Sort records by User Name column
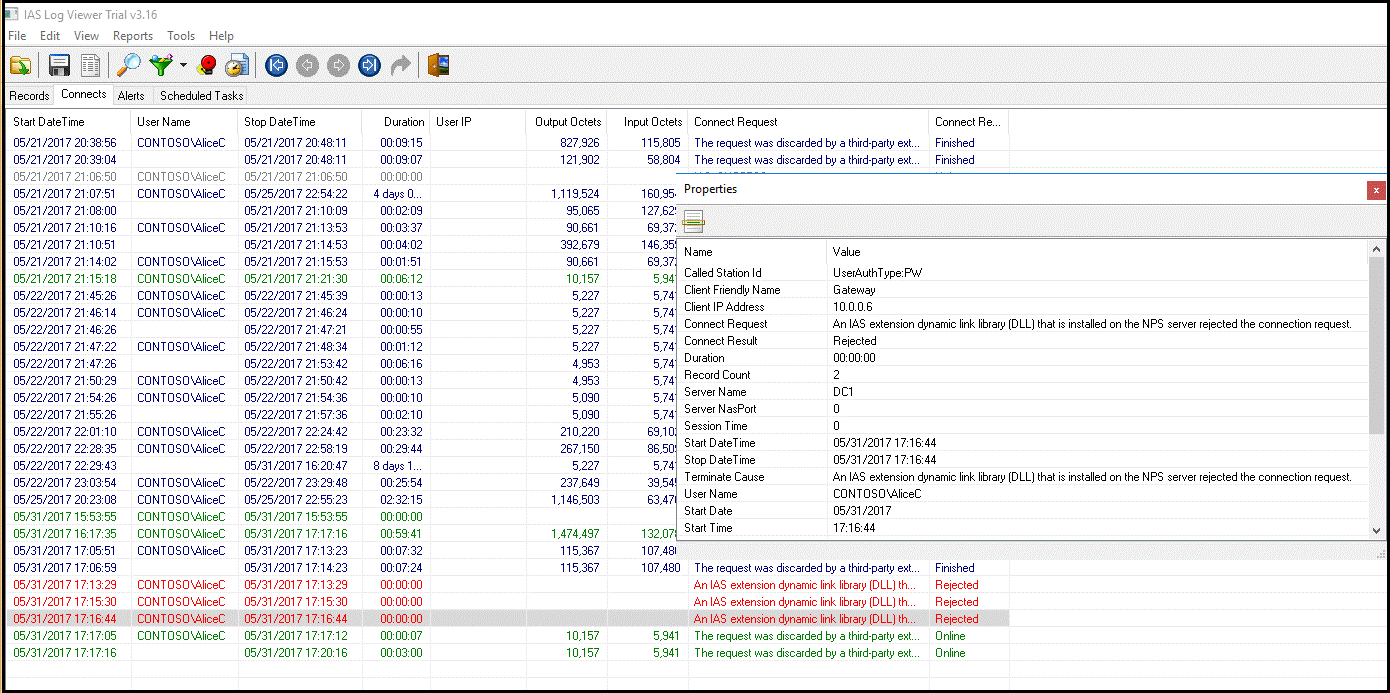1390x693 pixels. (x=163, y=121)
